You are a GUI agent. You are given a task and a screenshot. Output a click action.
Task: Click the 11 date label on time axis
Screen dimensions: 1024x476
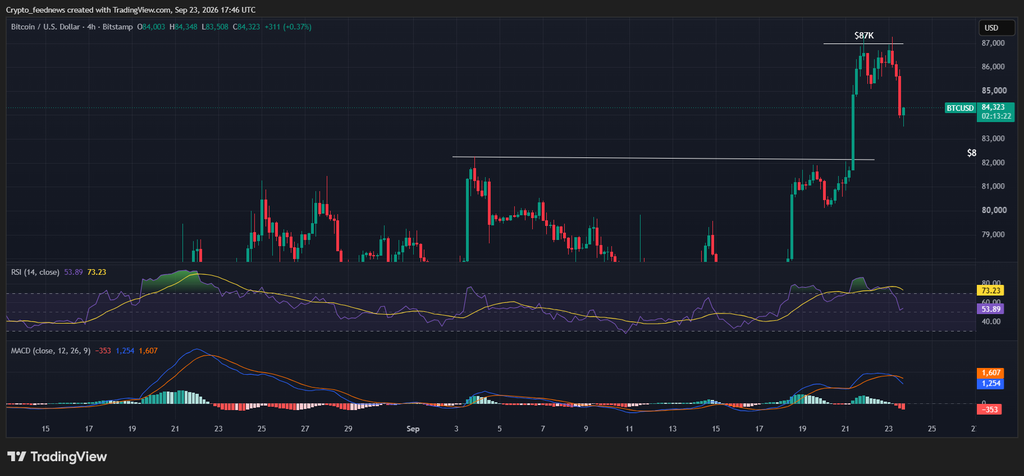[x=629, y=429]
